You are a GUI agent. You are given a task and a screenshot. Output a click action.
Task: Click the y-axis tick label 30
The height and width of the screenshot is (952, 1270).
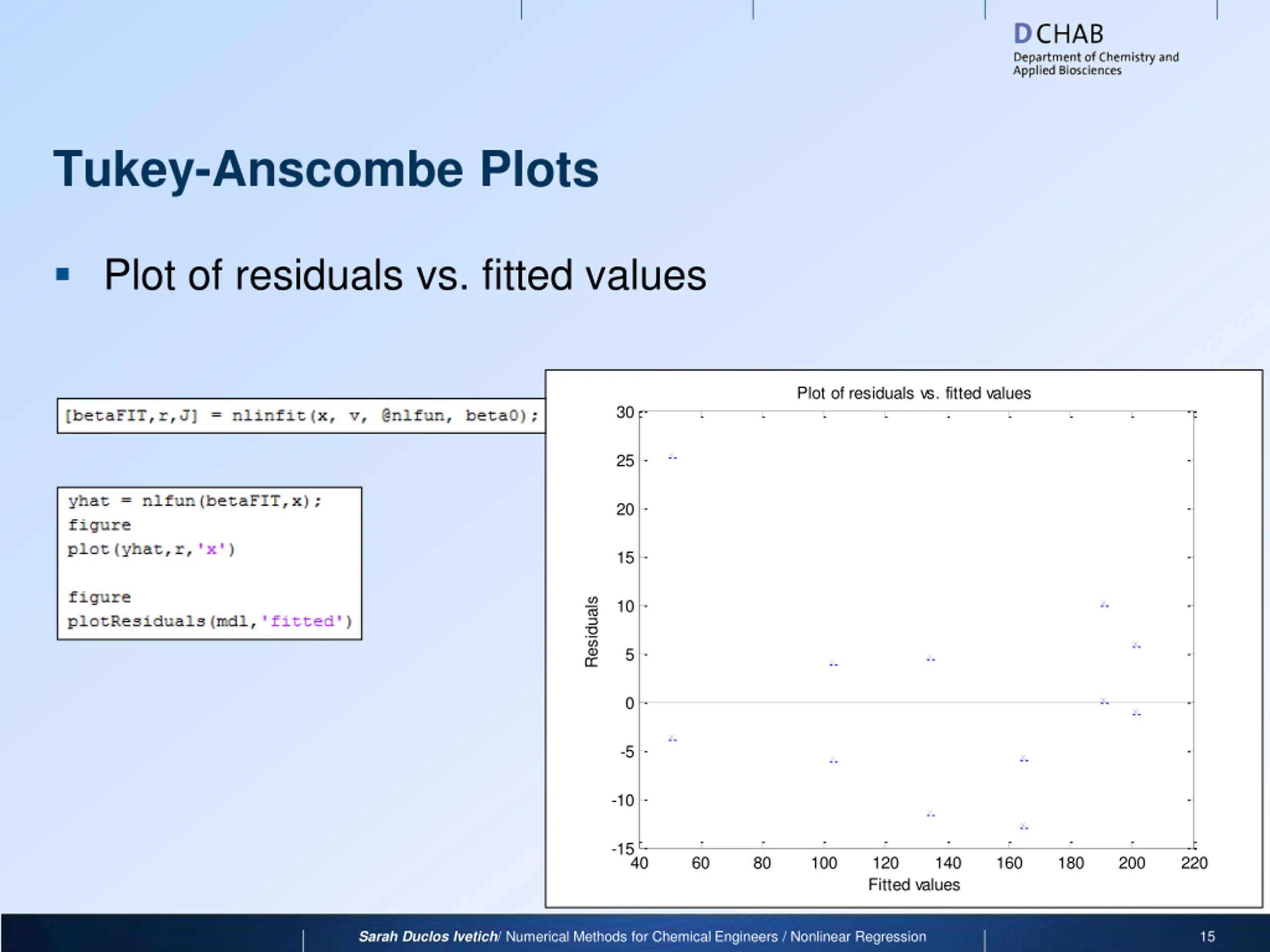[625, 412]
